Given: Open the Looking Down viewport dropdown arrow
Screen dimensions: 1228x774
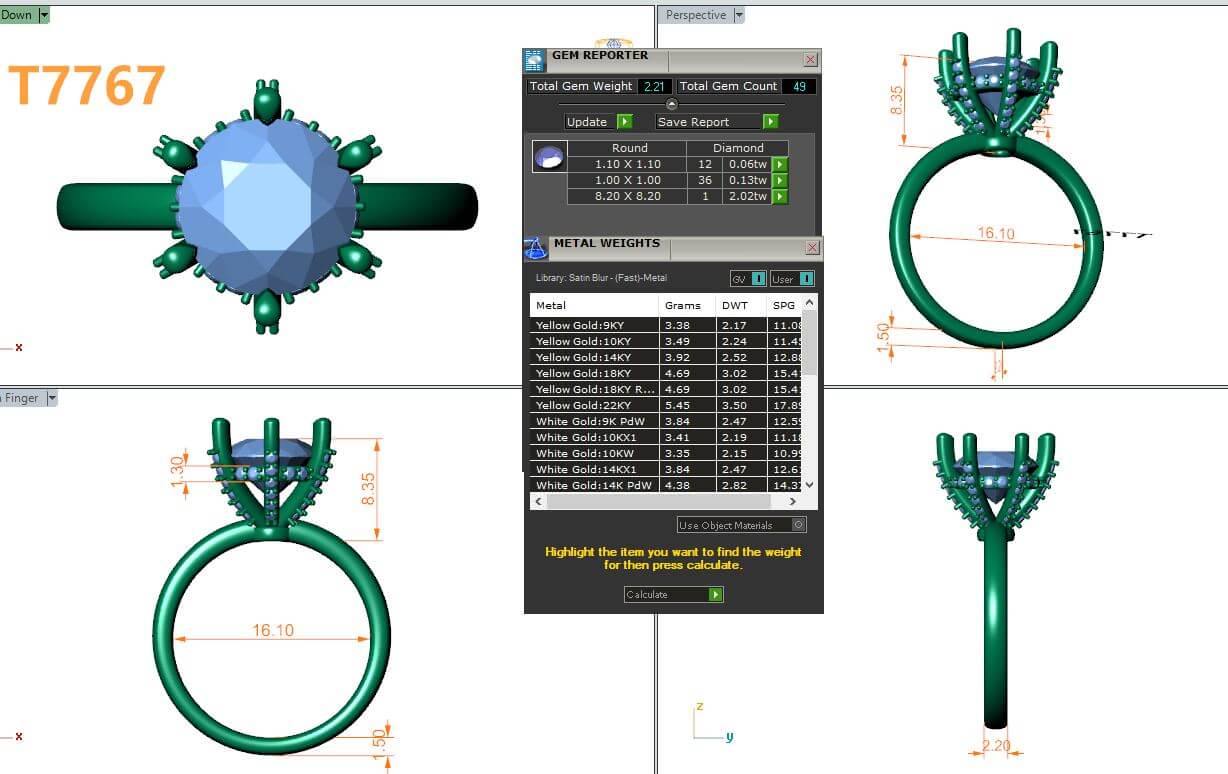Looking at the screenshot, I should click(43, 15).
